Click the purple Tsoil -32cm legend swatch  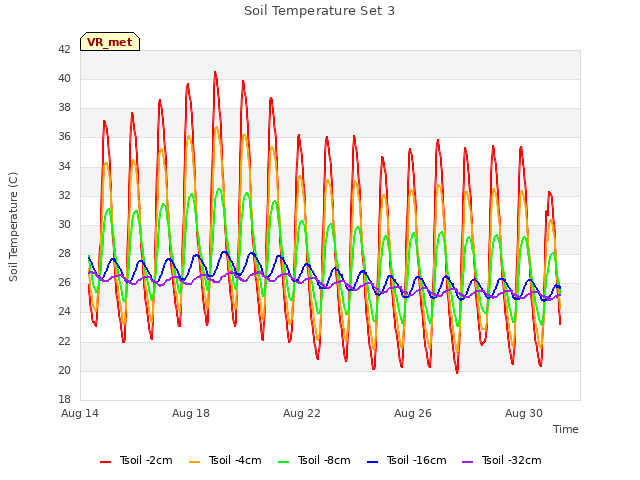467,462
